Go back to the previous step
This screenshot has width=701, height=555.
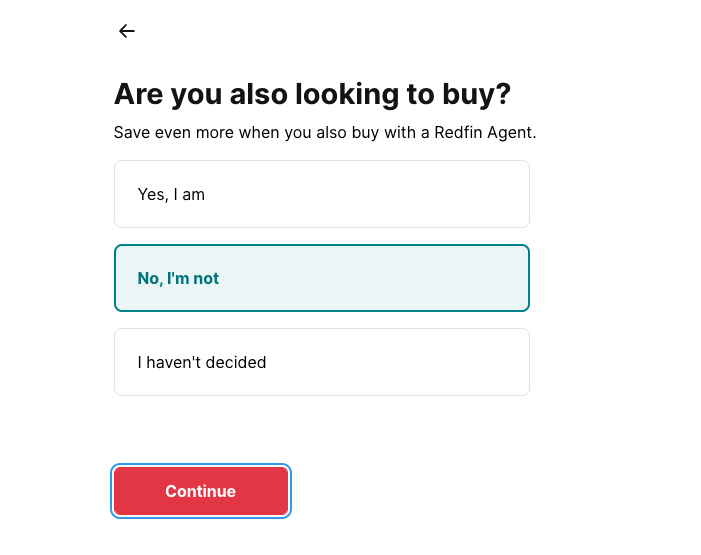click(x=126, y=31)
